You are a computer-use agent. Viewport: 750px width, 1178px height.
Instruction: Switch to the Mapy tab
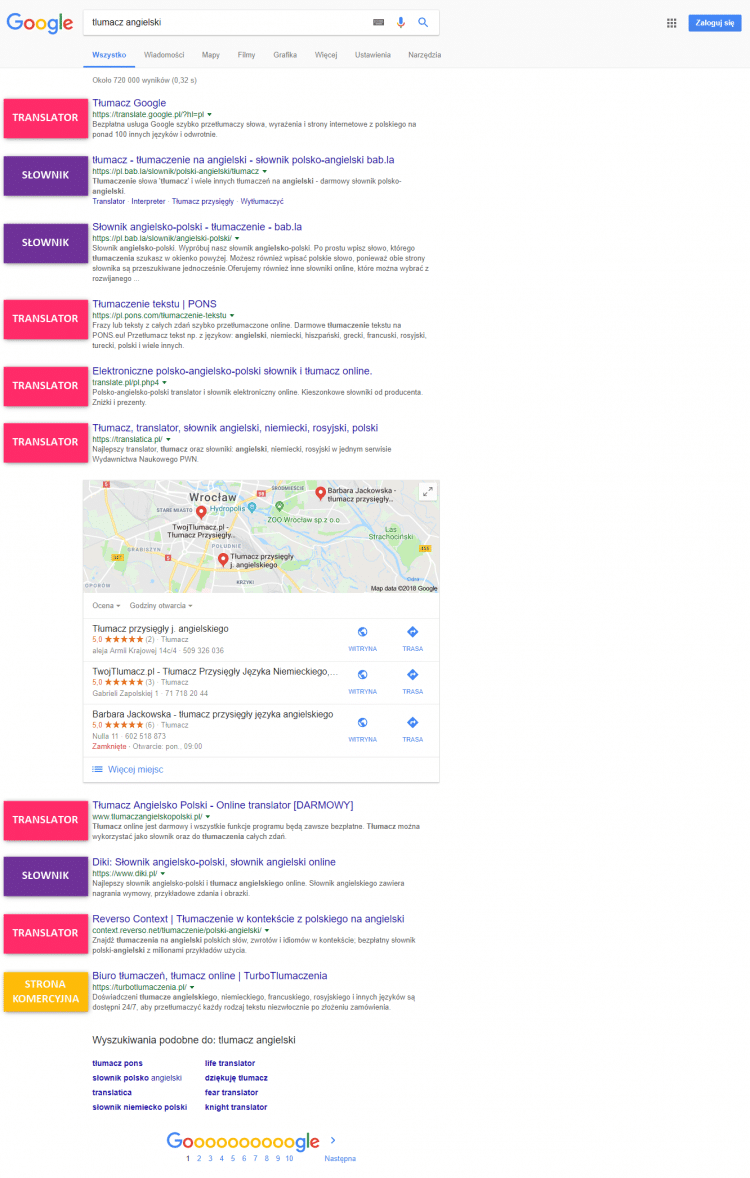pos(210,55)
